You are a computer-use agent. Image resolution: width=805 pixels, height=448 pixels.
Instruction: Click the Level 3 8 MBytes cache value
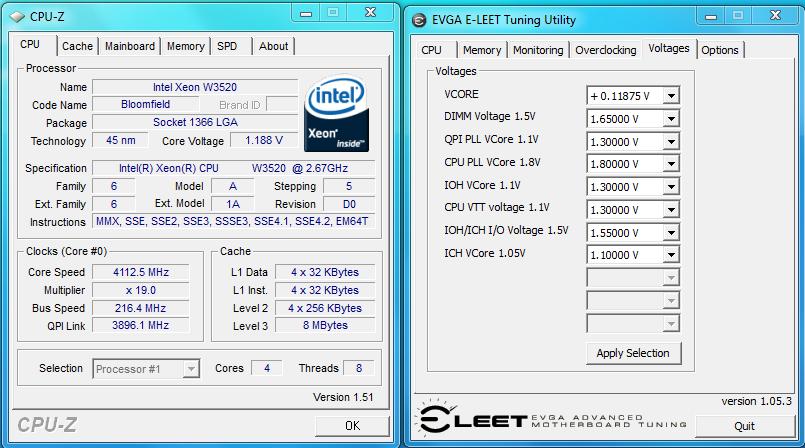pos(325,325)
